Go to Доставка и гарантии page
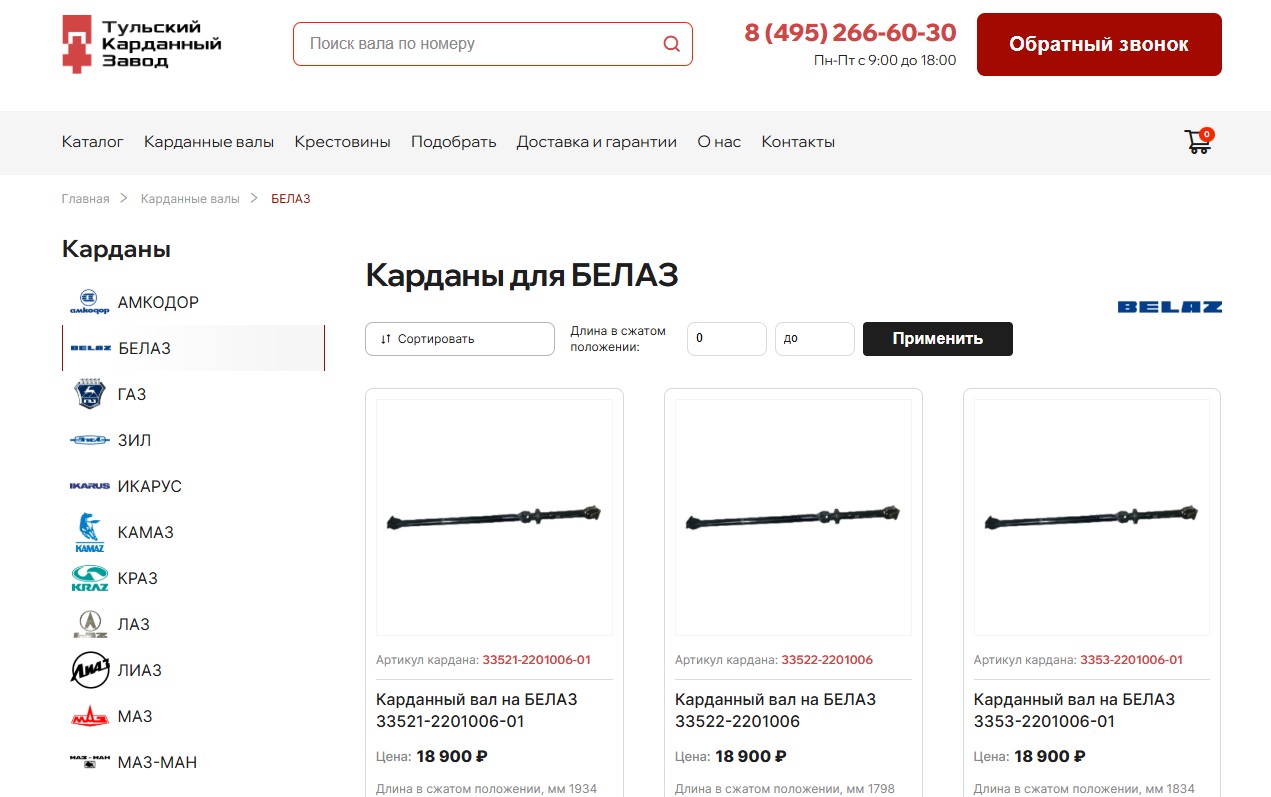Screen dimensions: 1271x797 click(x=597, y=142)
